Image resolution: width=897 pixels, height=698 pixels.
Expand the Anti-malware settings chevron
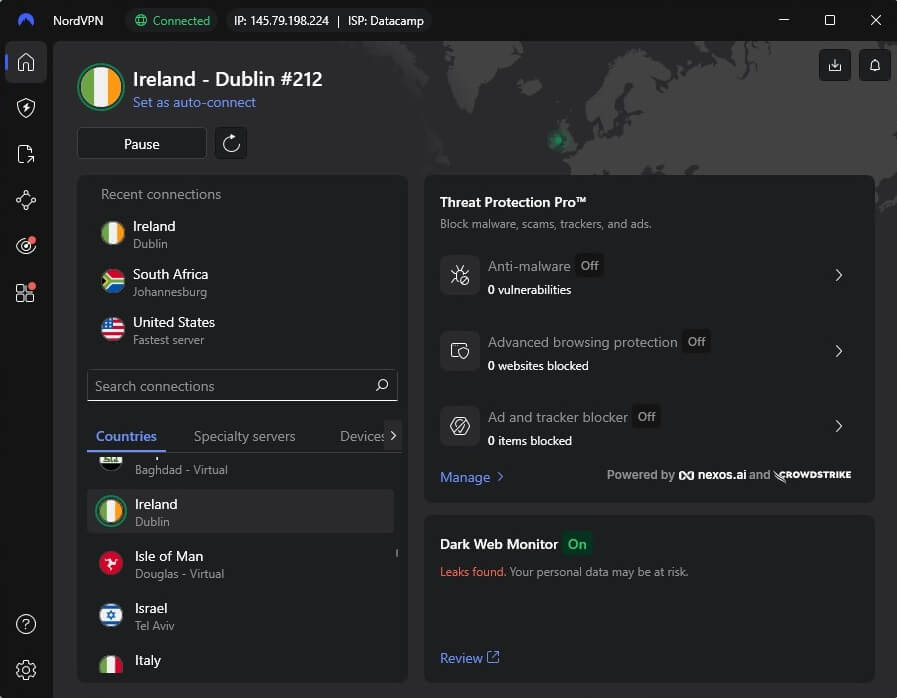tap(839, 275)
